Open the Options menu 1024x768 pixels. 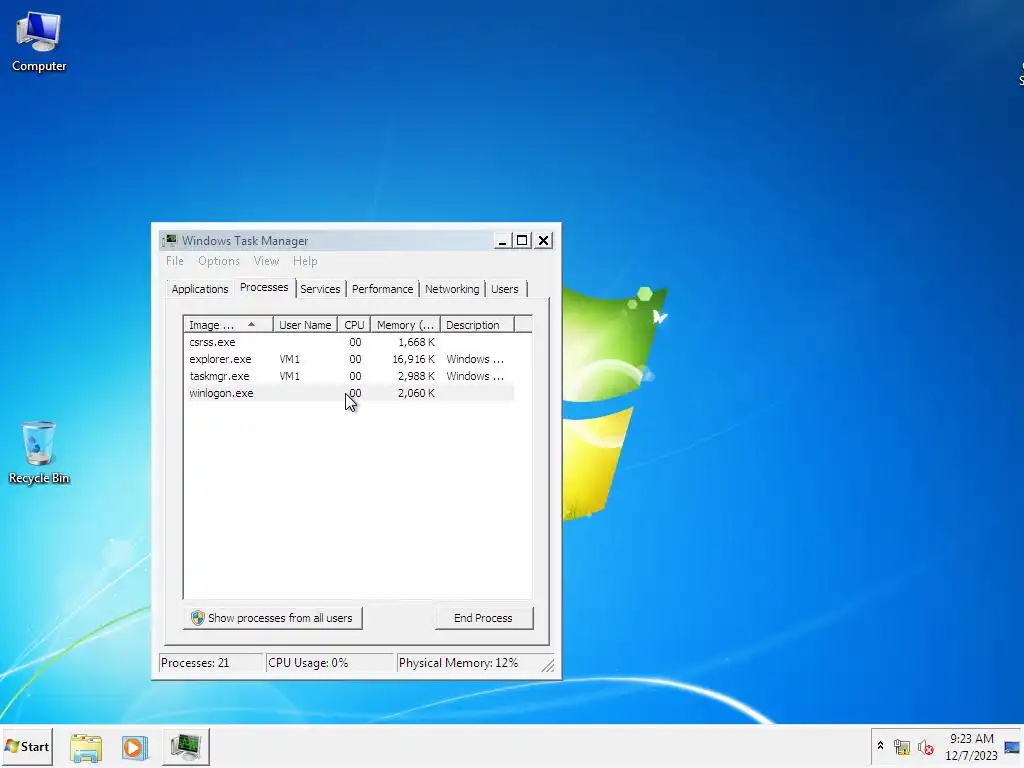click(219, 261)
